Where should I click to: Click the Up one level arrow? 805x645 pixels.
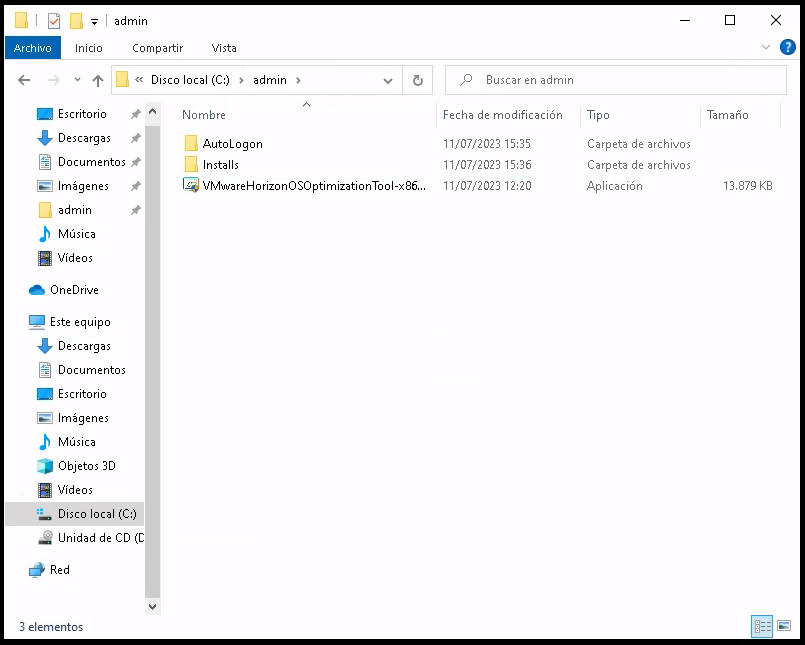pos(98,80)
